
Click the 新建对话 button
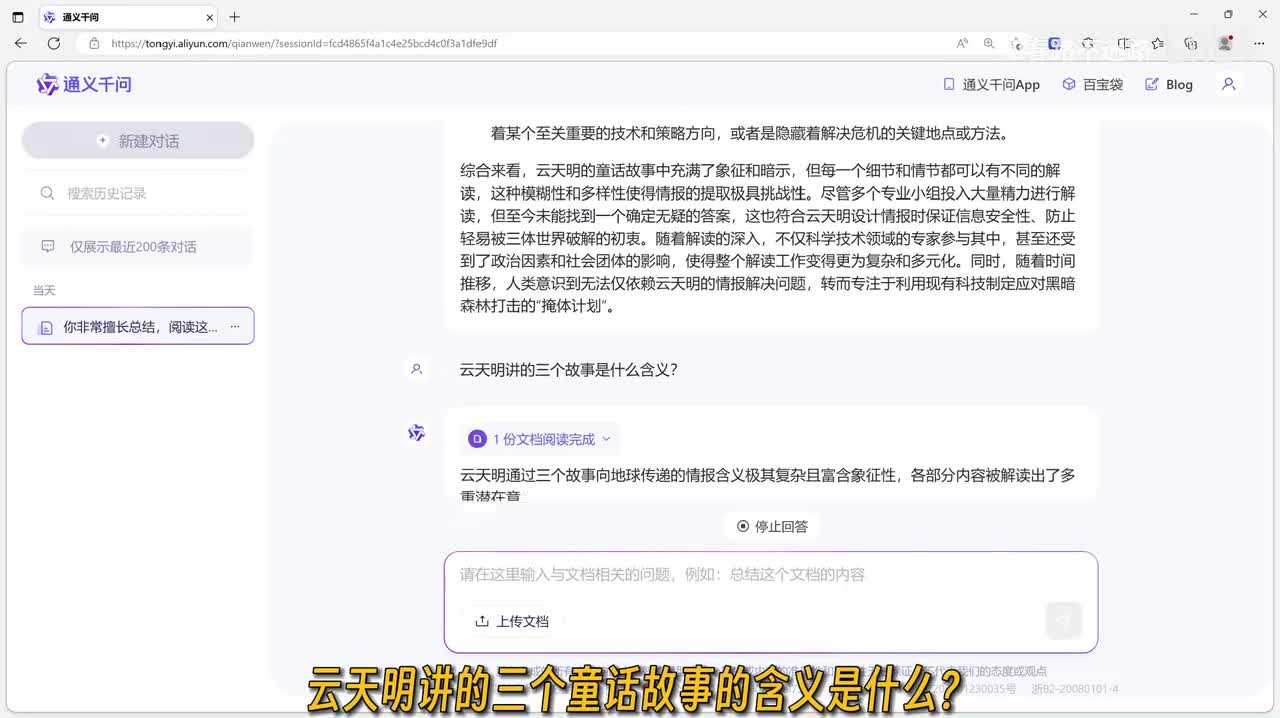pyautogui.click(x=138, y=141)
